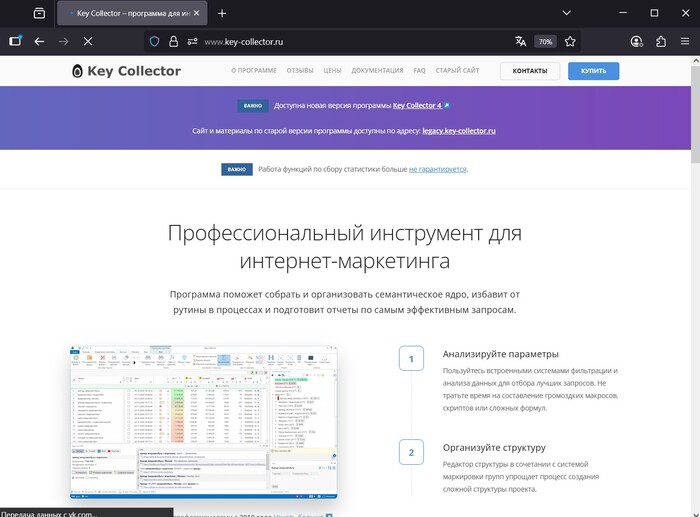The width and height of the screenshot is (700, 517).
Task: Click the site padlock security icon
Action: click(173, 42)
